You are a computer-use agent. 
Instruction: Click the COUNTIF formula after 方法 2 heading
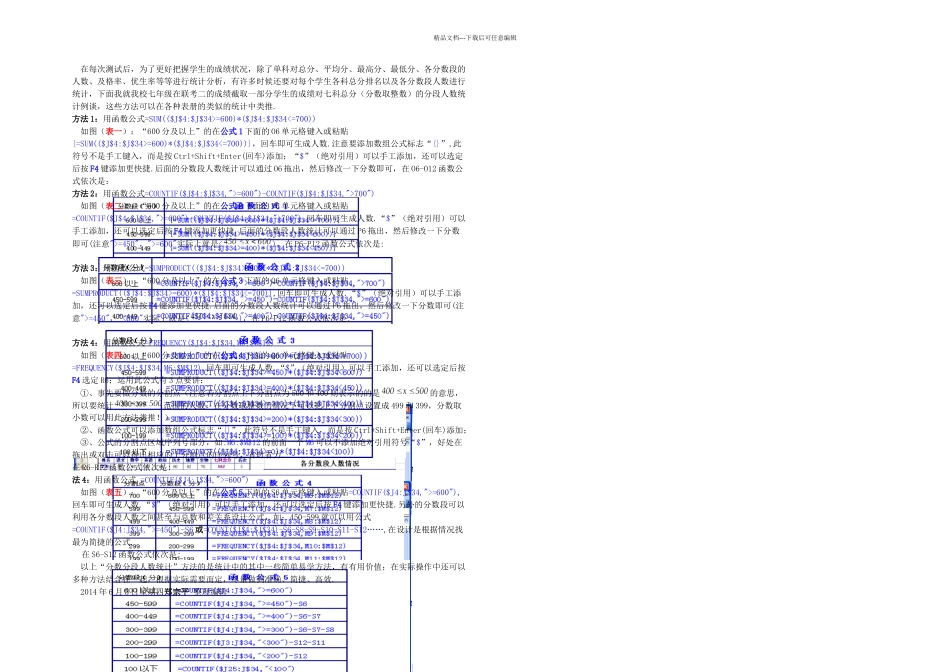click(261, 193)
